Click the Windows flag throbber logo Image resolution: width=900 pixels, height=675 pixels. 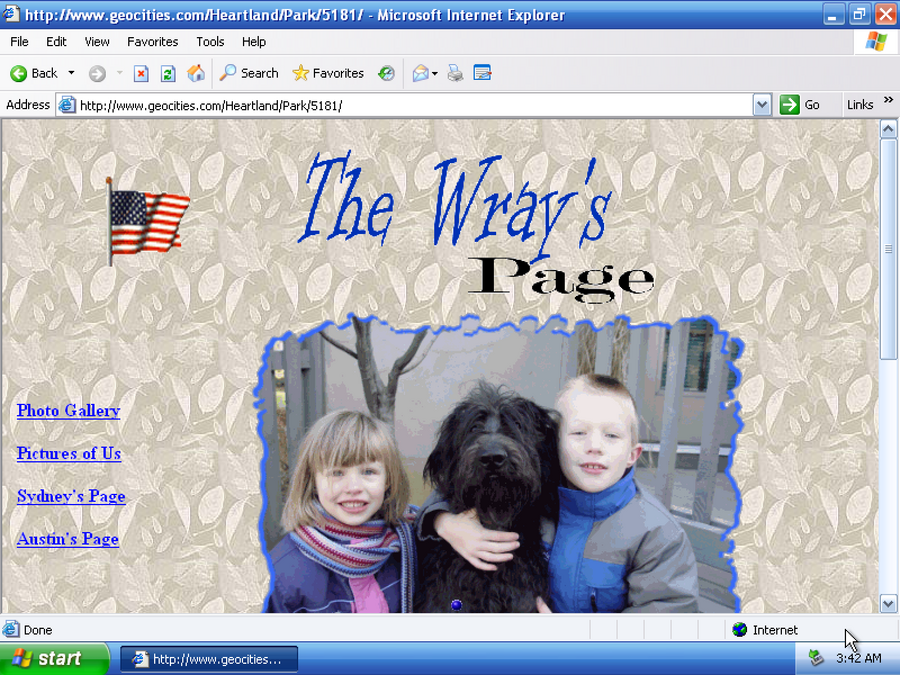tap(876, 42)
